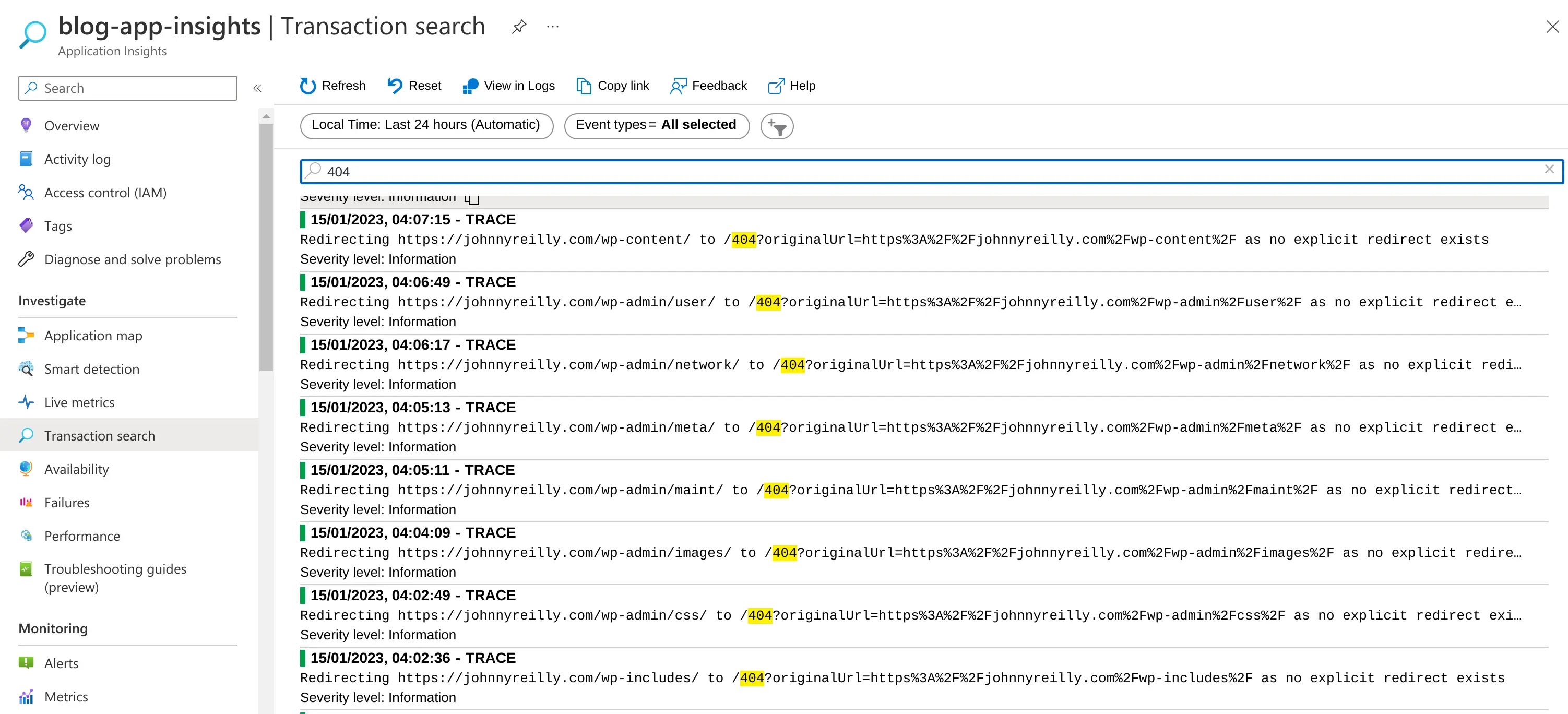The height and width of the screenshot is (714, 1568).
Task: Open Diagnose and solve problems menu
Action: pyautogui.click(x=133, y=259)
